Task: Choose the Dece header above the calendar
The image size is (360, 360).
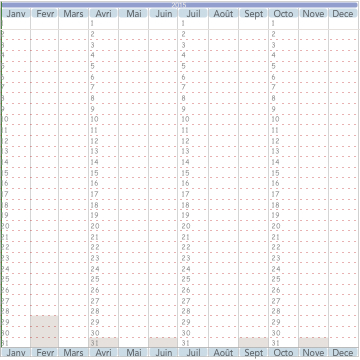Action: (343, 13)
